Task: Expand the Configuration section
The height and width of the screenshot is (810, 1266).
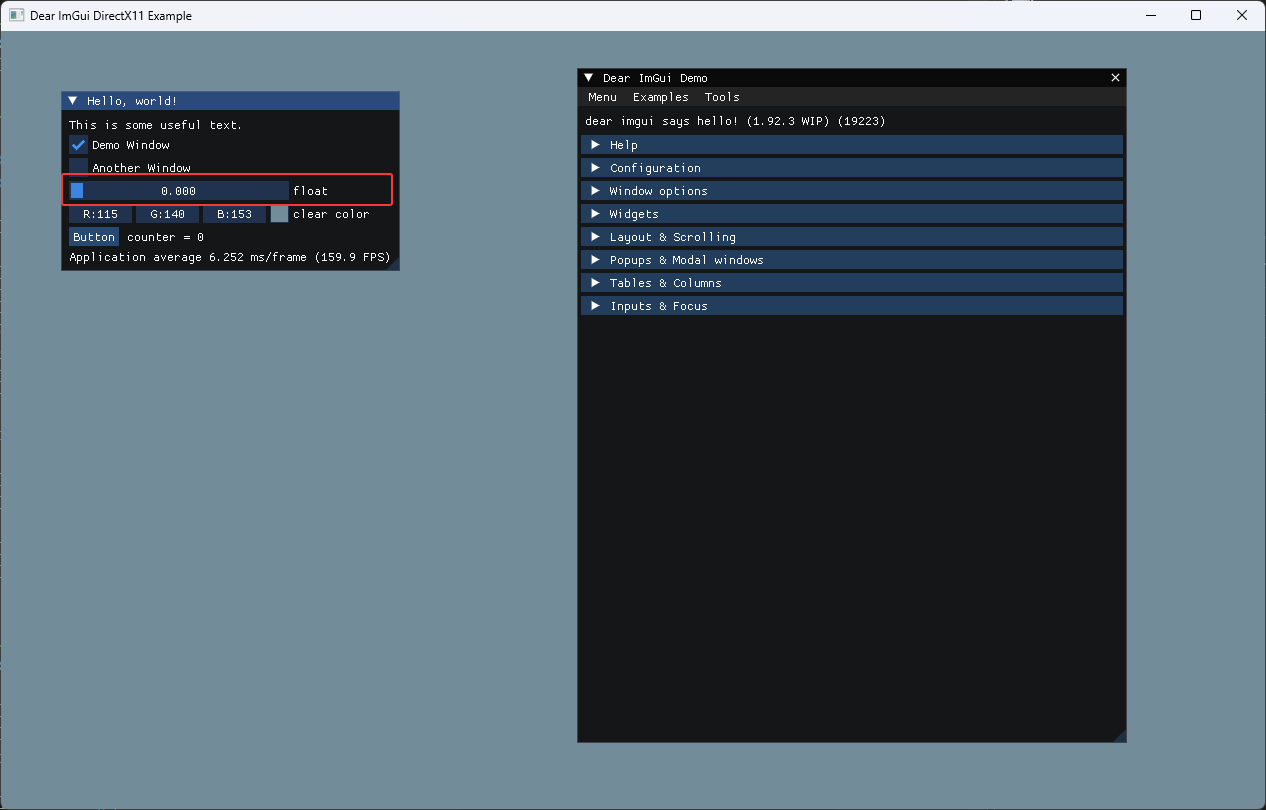Action: 852,168
